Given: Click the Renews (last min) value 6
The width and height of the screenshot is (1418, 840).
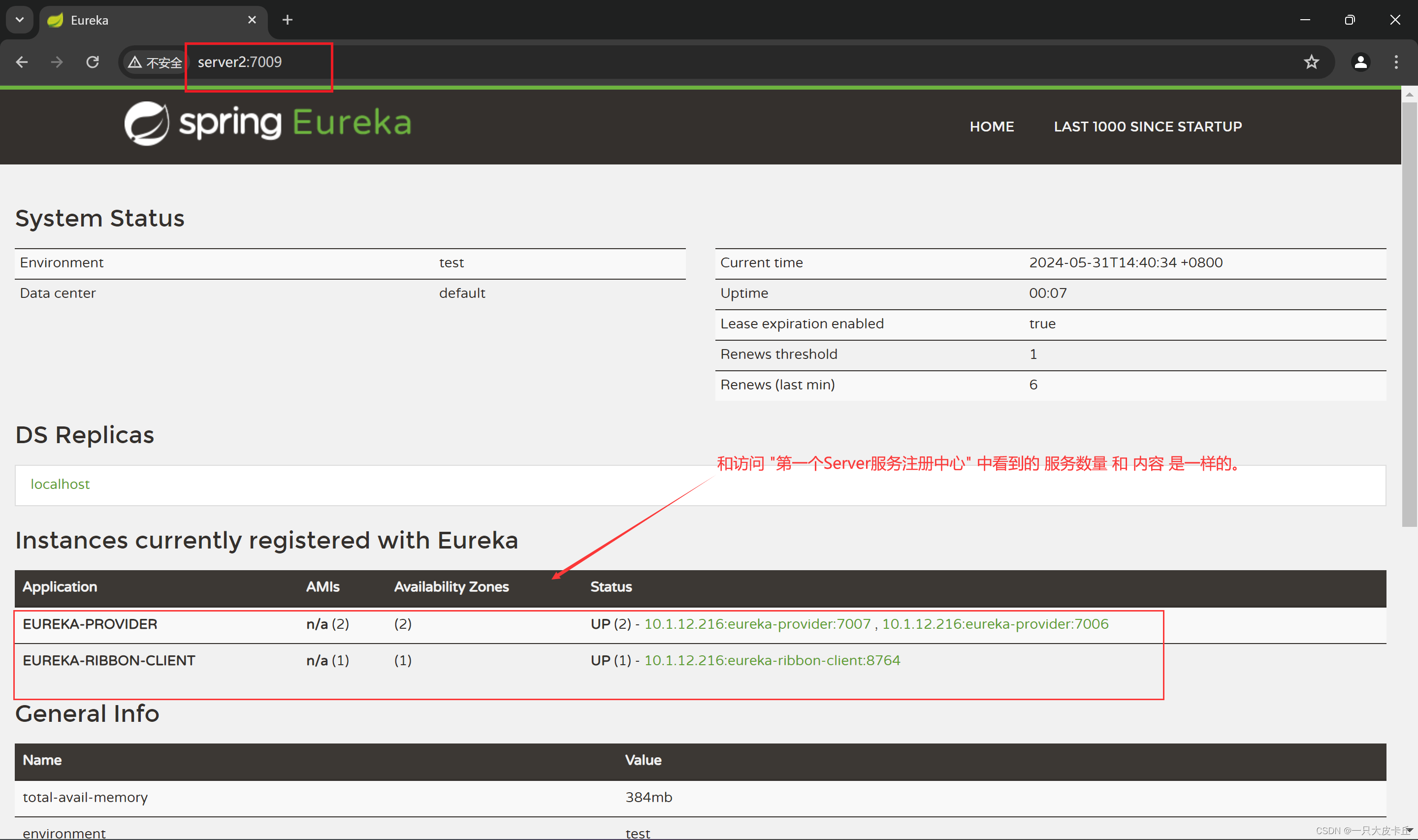Looking at the screenshot, I should pos(1032,385).
